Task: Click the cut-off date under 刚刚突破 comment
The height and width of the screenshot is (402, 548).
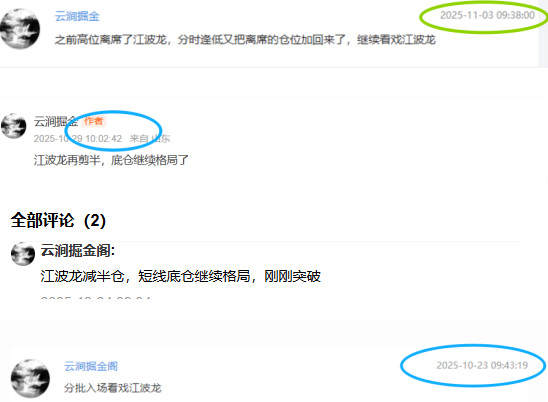Action: pyautogui.click(x=95, y=297)
